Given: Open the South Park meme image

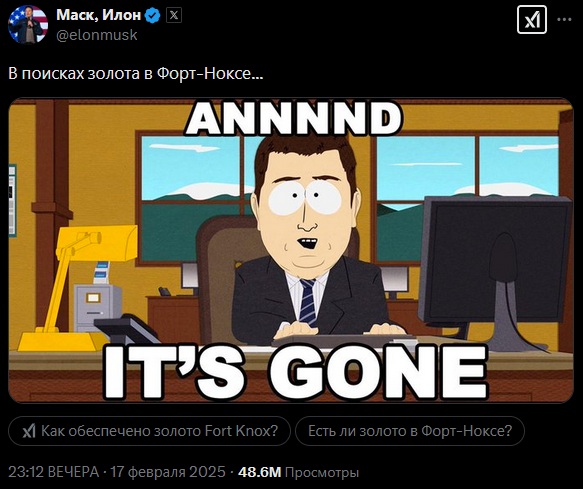Looking at the screenshot, I should pos(291,250).
